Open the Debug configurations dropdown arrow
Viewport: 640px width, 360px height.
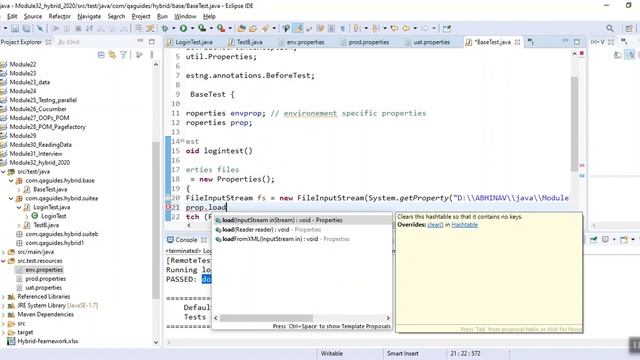point(173,29)
